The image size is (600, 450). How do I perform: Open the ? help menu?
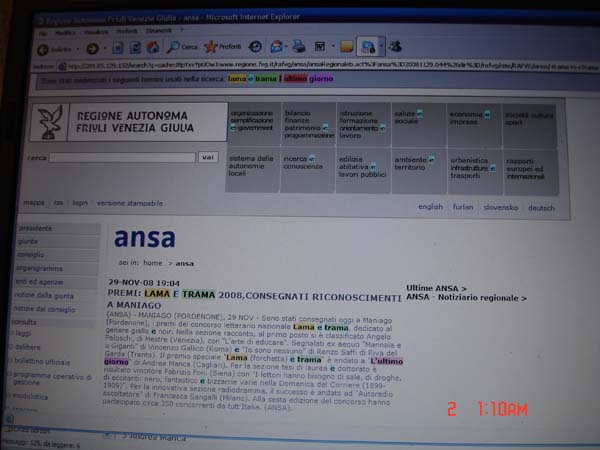(x=182, y=30)
